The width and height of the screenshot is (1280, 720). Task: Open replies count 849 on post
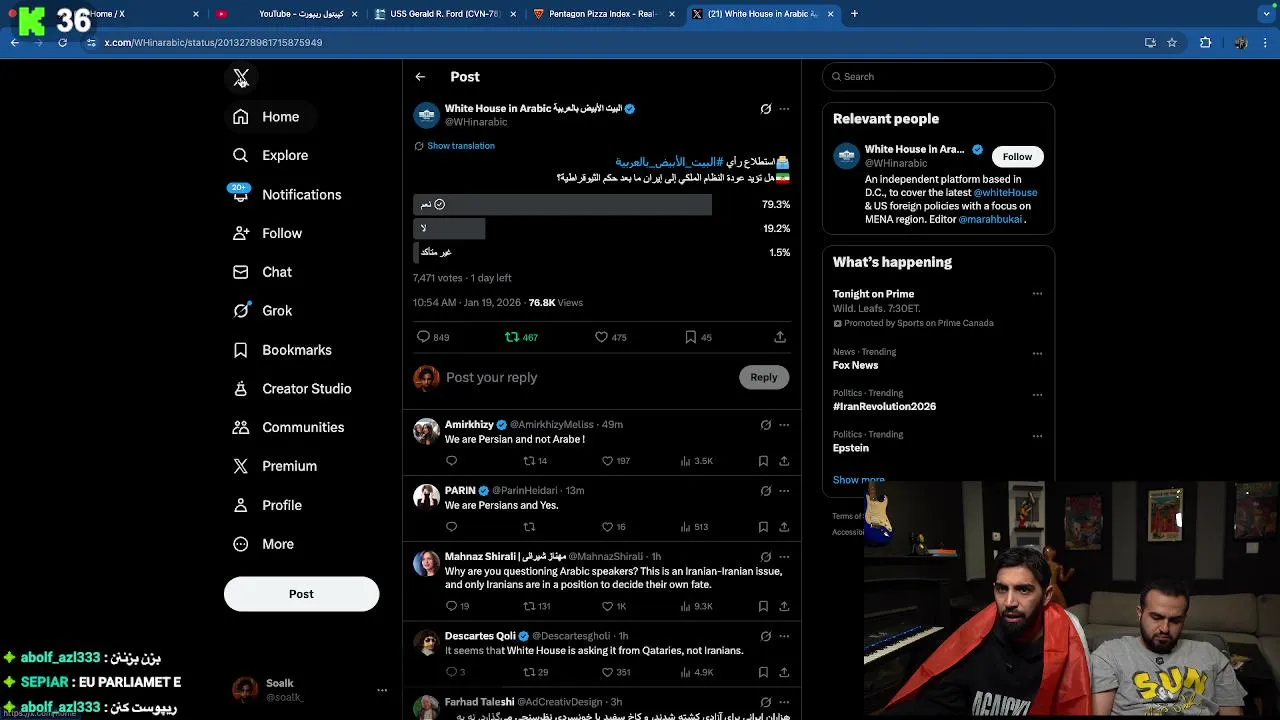(x=433, y=338)
